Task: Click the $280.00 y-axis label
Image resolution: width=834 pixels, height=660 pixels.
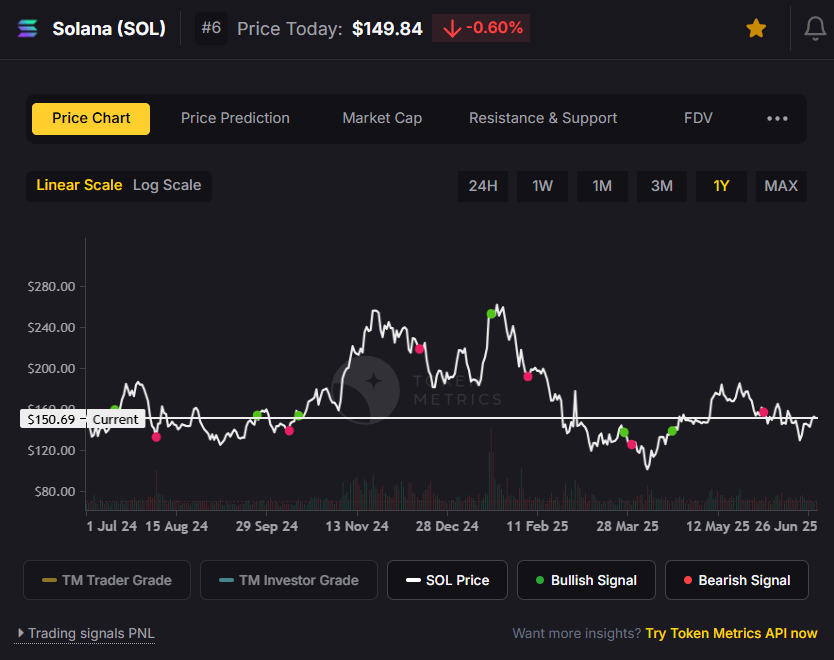Action: click(x=52, y=287)
